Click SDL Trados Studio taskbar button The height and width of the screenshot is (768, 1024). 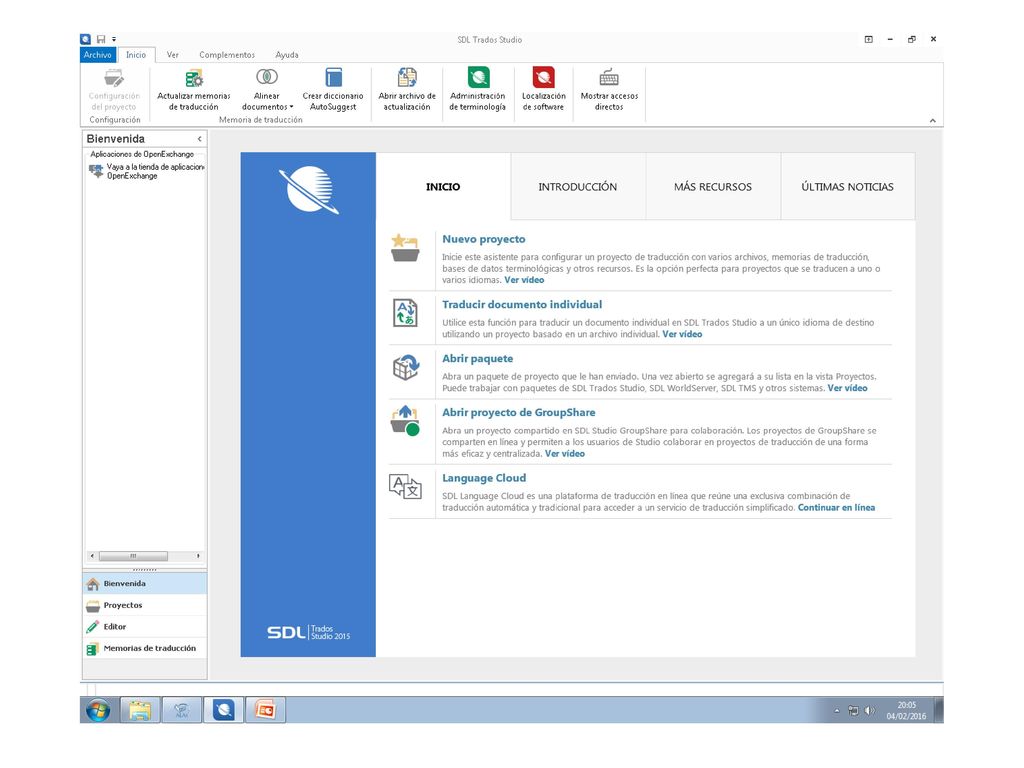(x=223, y=710)
